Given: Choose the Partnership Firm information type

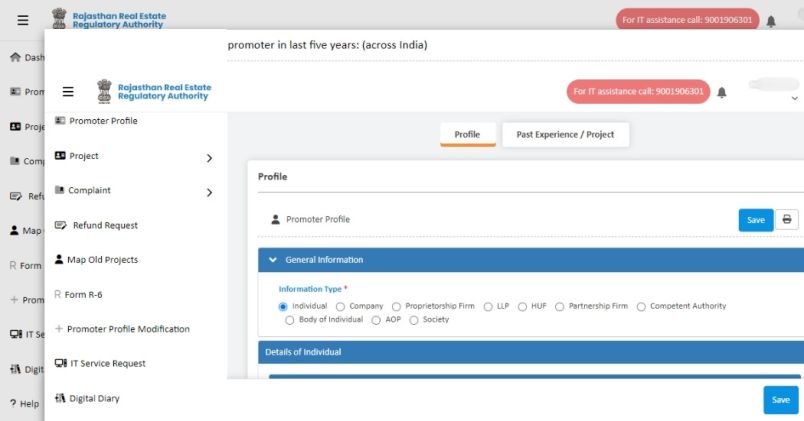Looking at the screenshot, I should tap(560, 306).
